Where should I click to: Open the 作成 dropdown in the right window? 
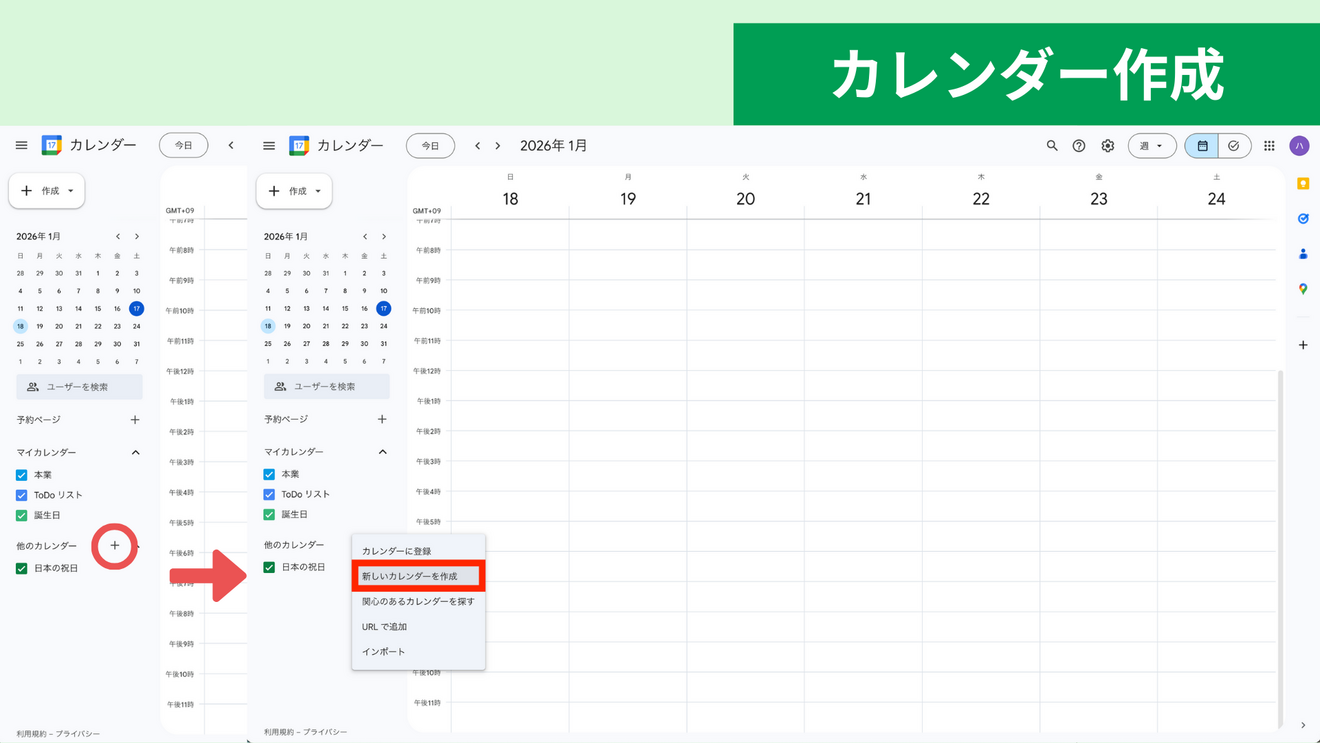[x=294, y=191]
